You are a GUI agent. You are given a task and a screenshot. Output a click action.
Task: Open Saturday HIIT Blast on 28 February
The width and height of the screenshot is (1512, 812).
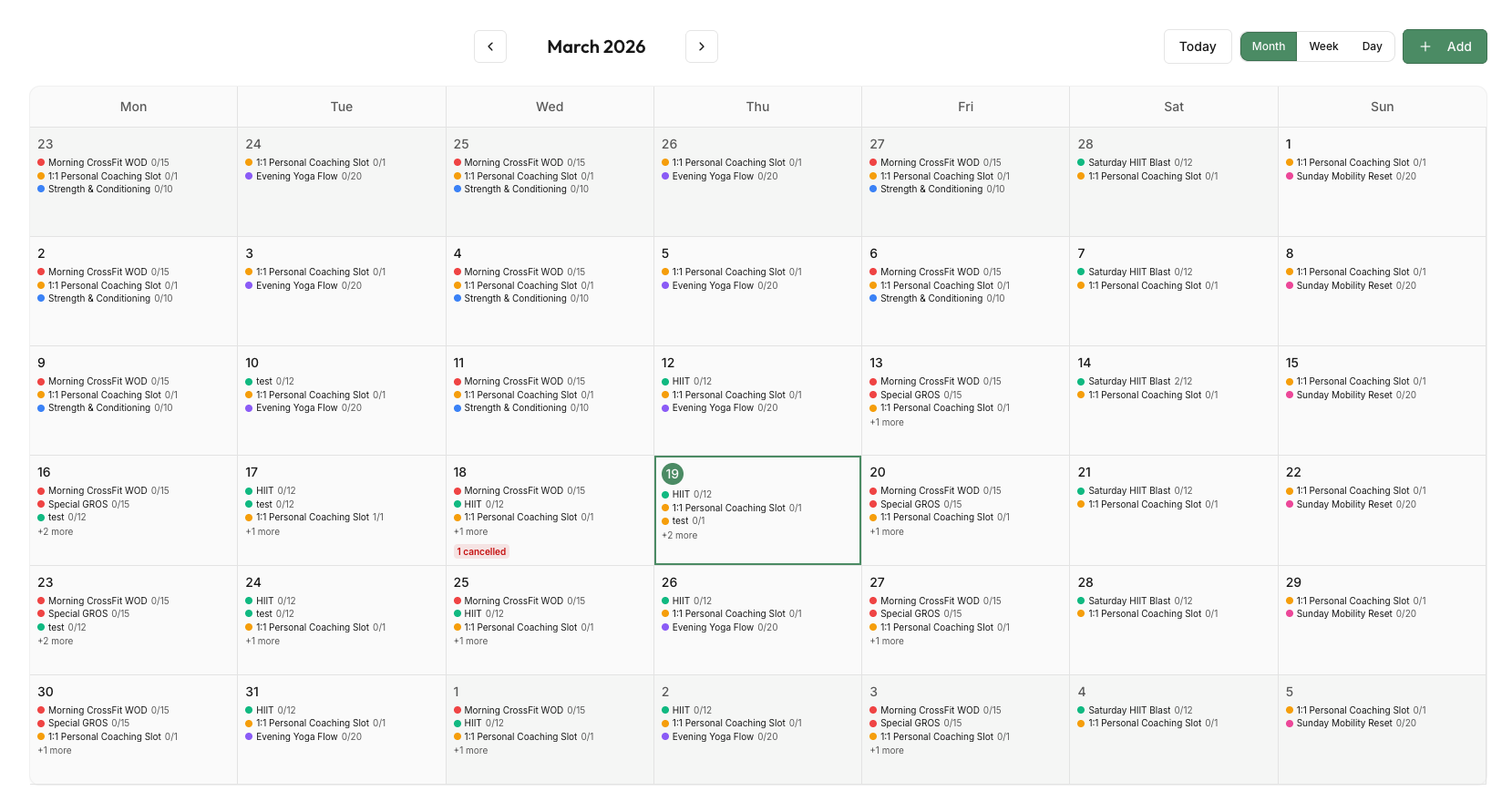coord(1135,162)
